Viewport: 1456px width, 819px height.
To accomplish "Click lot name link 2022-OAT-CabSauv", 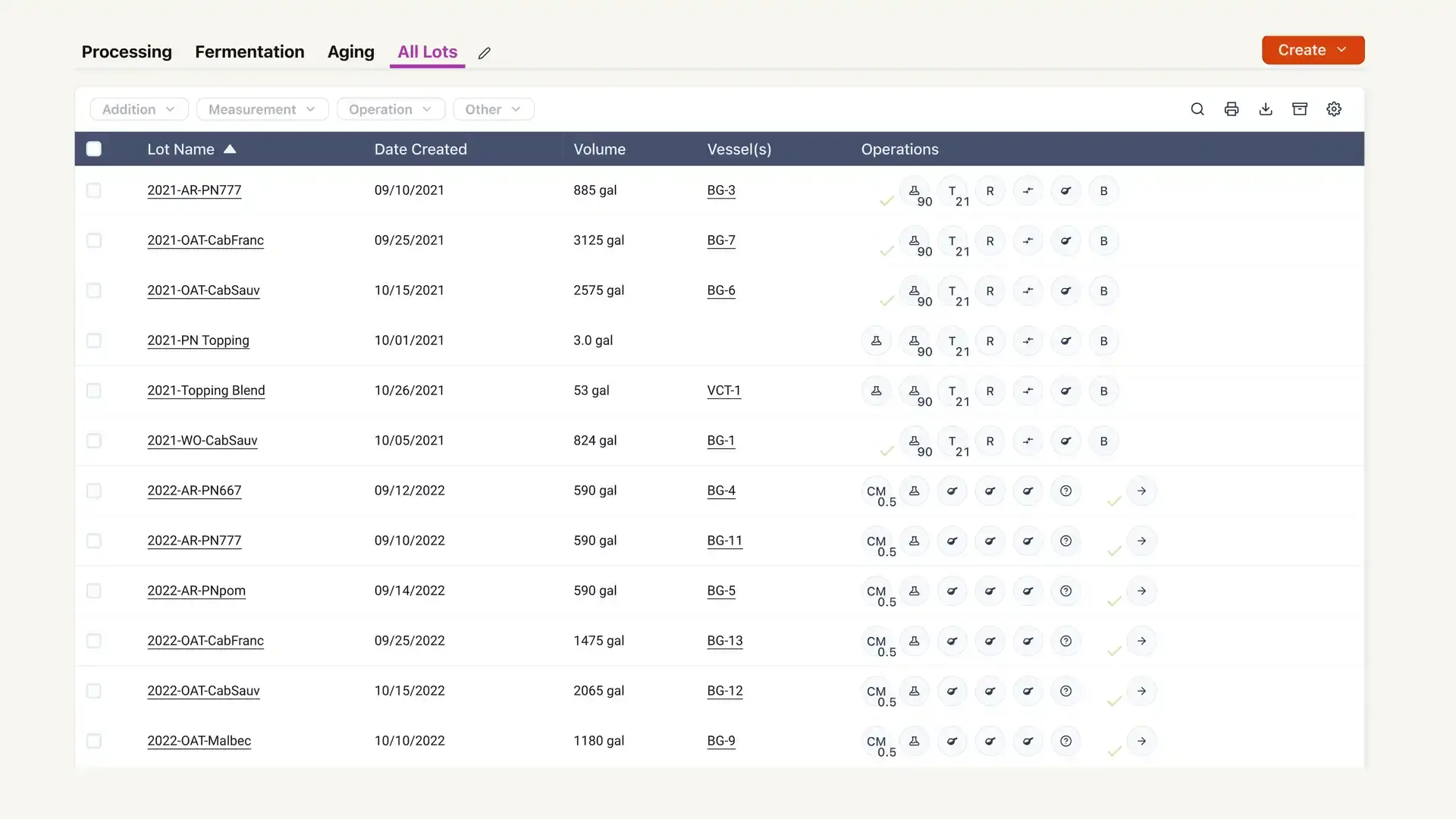I will [203, 691].
